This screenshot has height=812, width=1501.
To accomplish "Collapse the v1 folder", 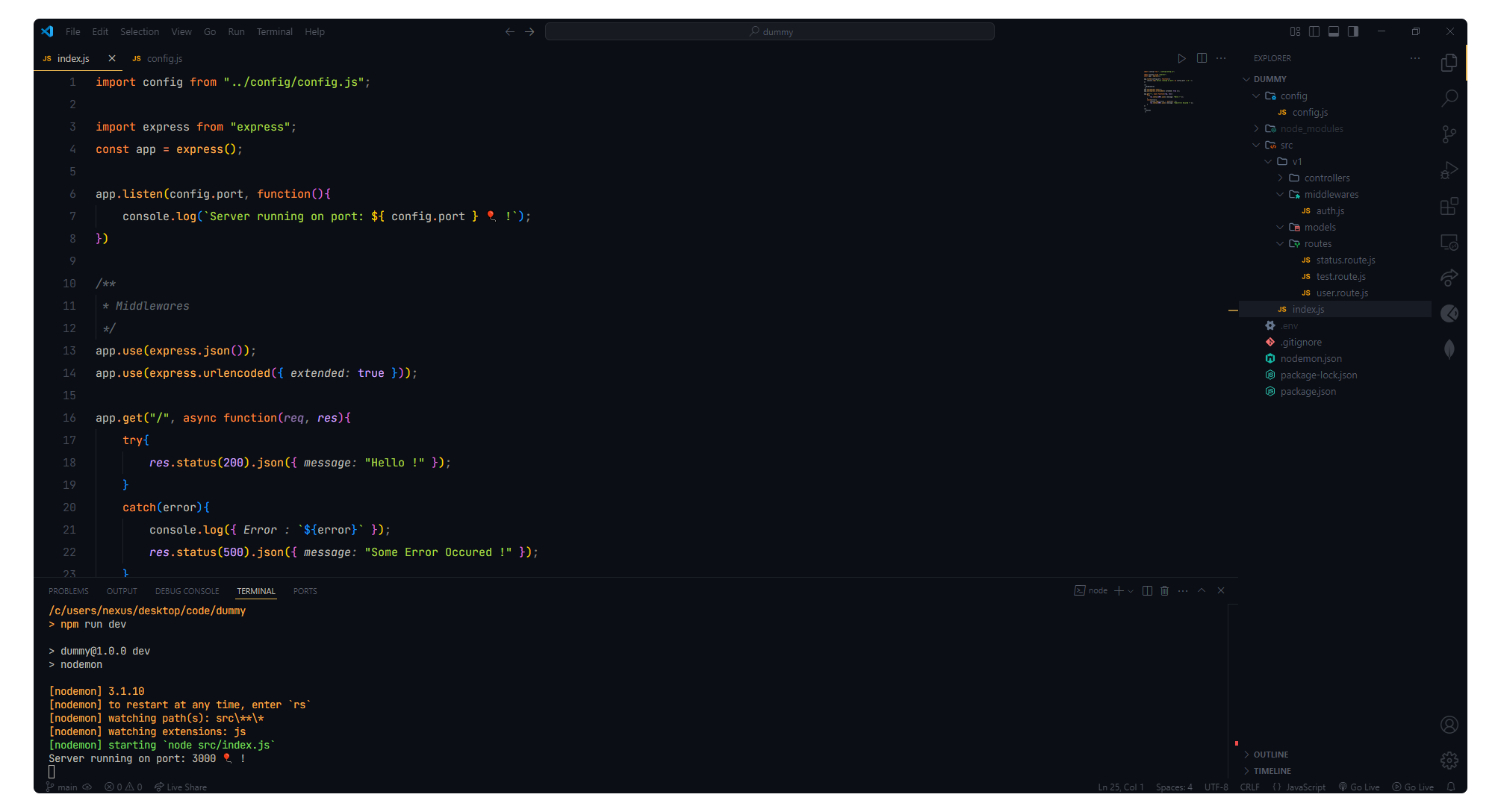I will coord(1268,161).
